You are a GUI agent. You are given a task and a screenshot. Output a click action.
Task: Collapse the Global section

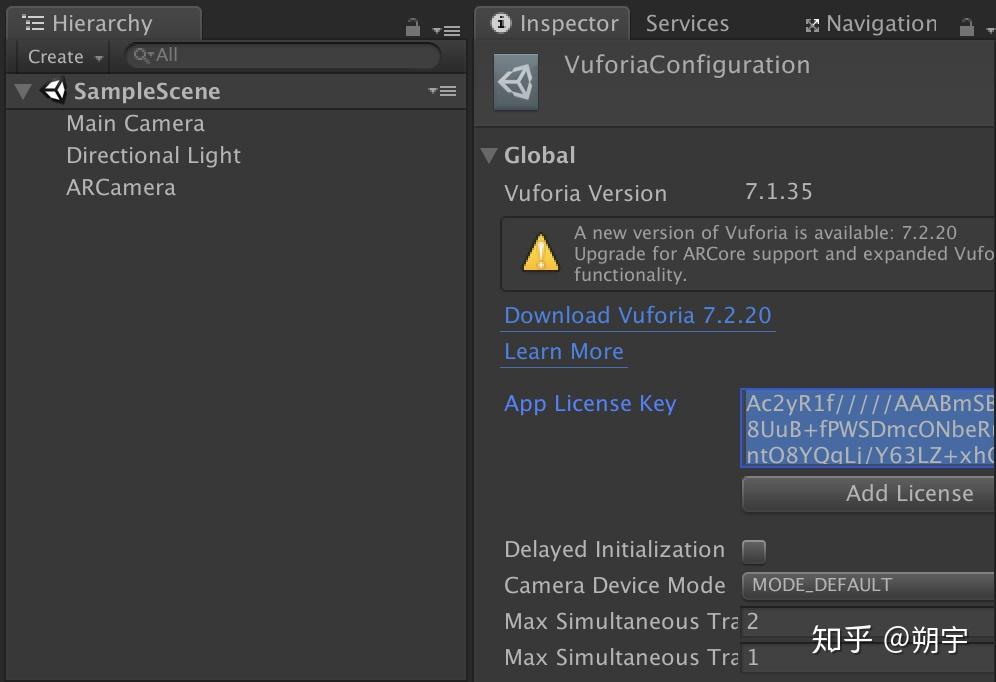point(489,155)
